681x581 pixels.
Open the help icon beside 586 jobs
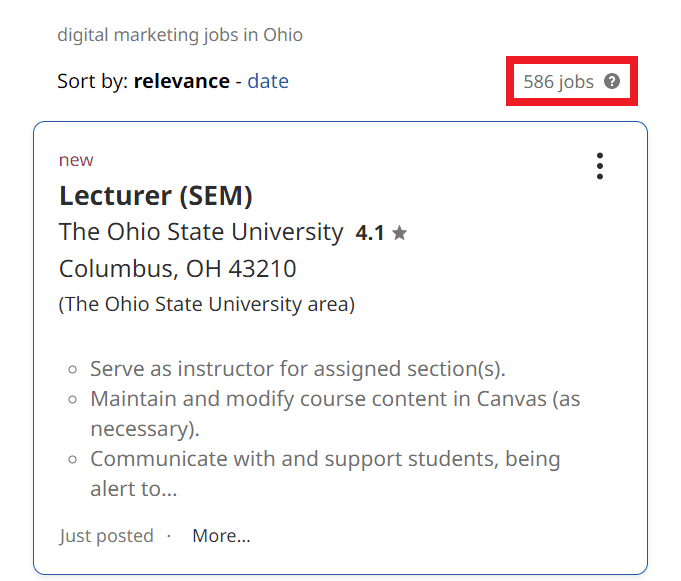point(612,81)
